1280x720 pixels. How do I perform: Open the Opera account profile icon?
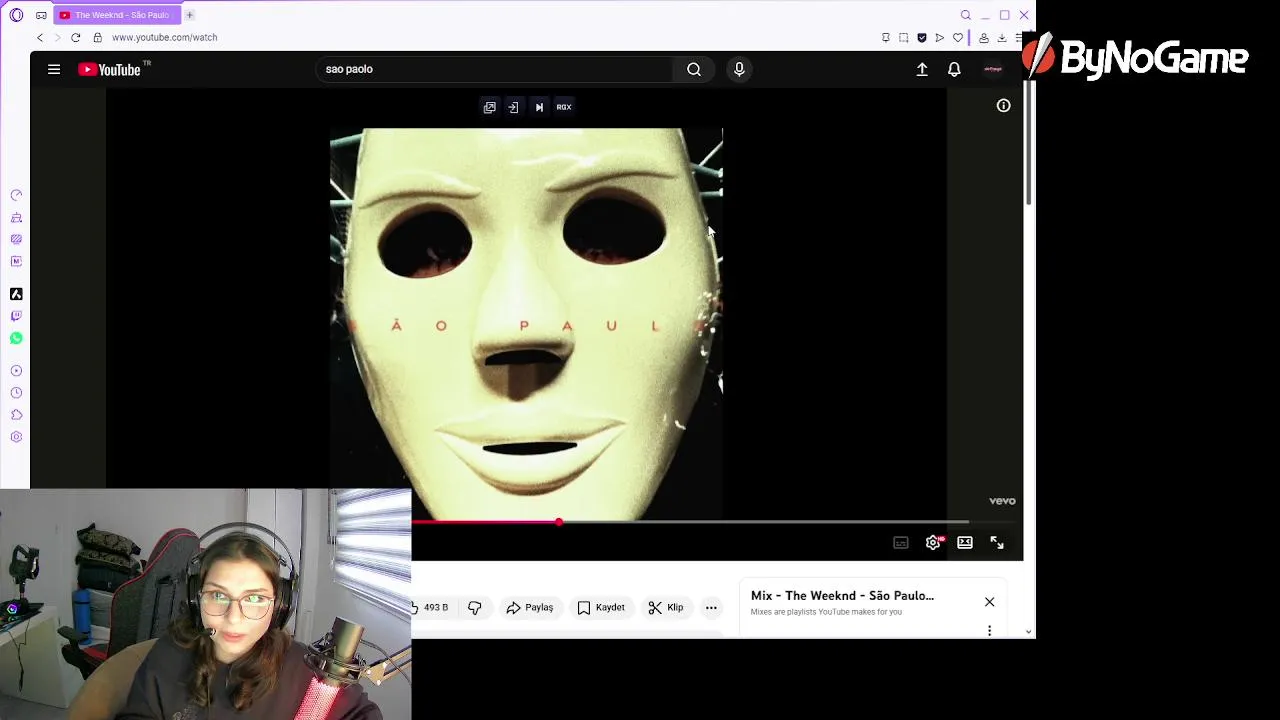pos(983,37)
